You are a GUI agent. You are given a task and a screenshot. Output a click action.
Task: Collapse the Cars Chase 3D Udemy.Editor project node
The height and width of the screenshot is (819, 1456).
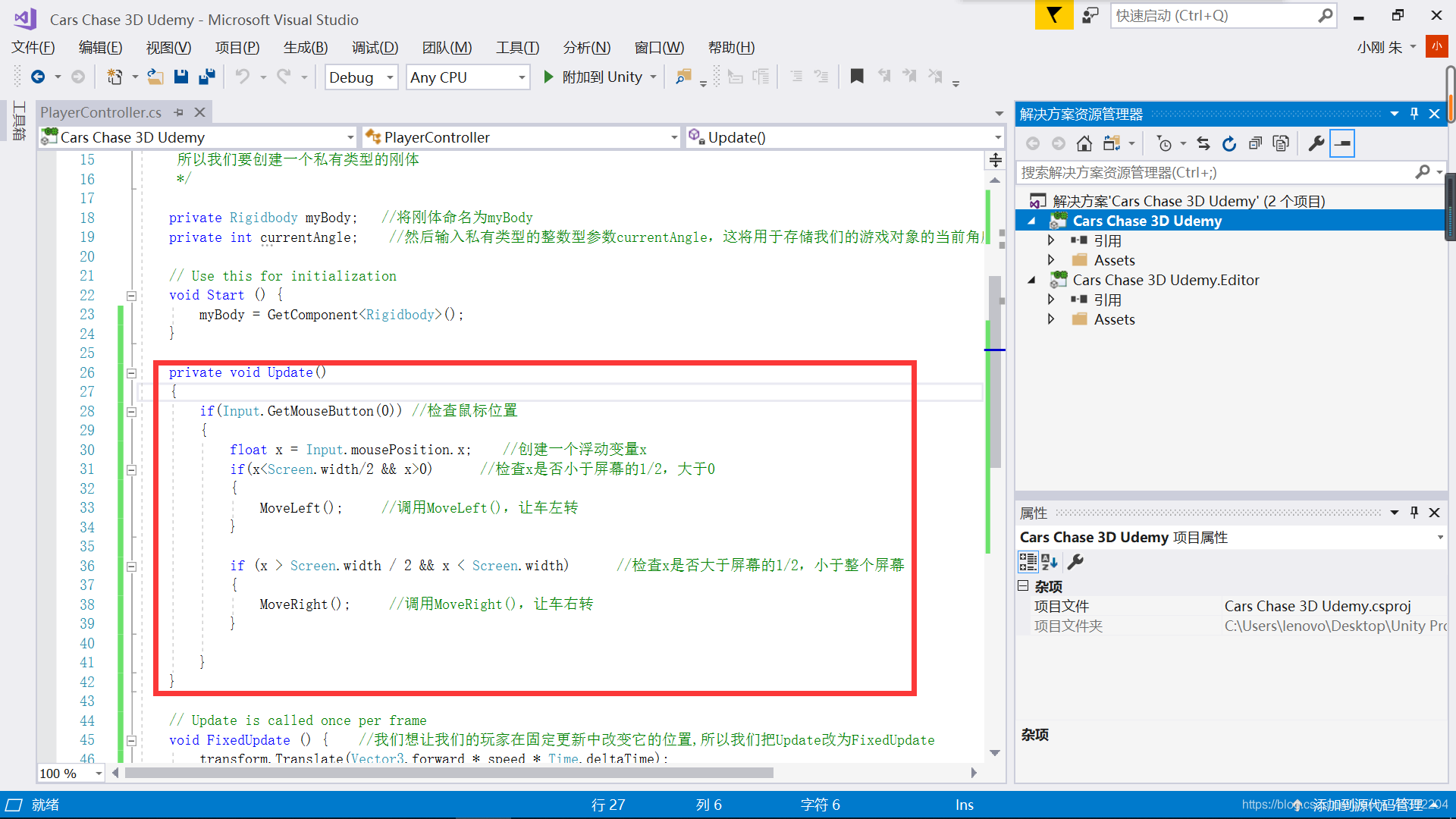point(1031,280)
